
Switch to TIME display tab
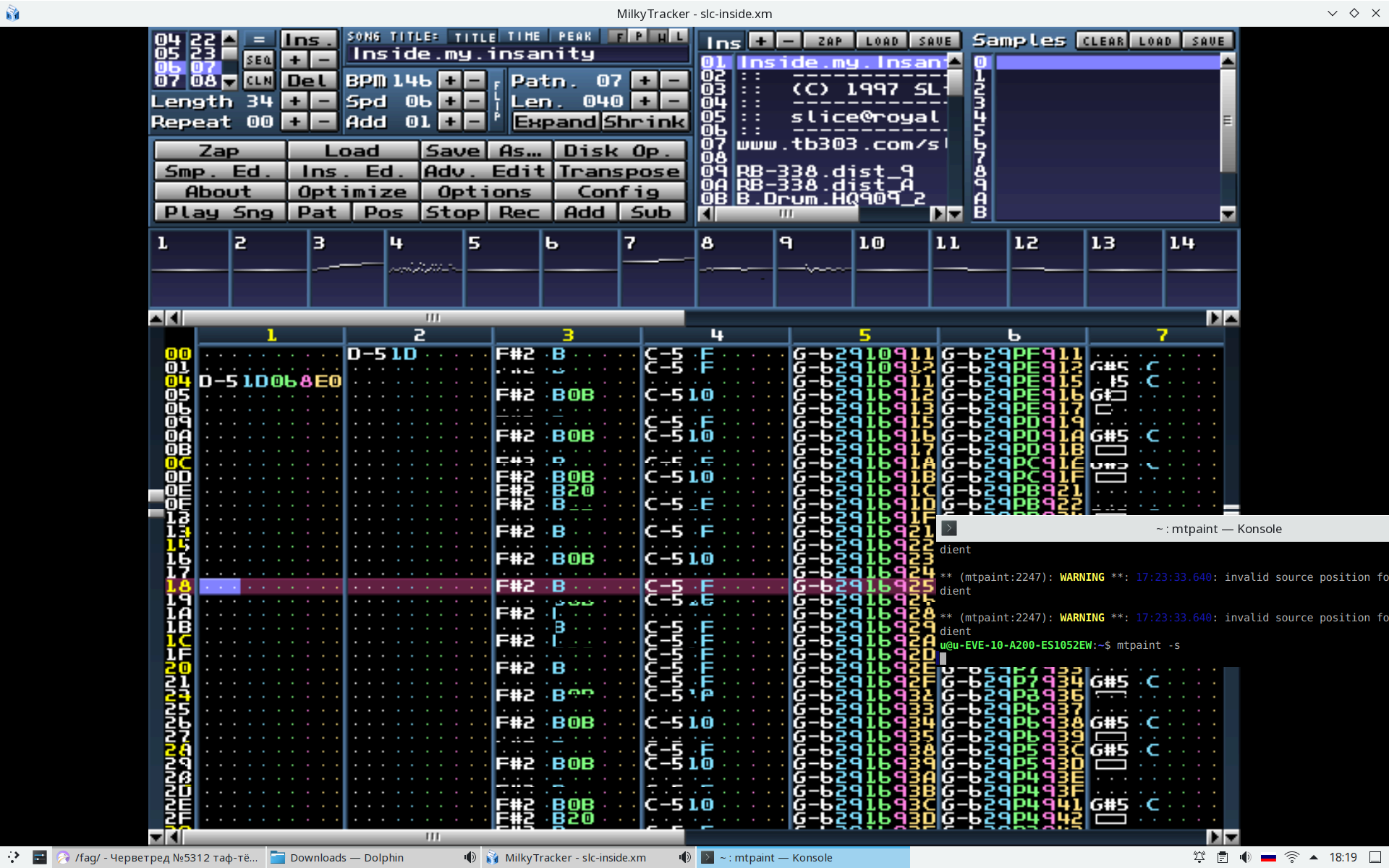click(524, 36)
